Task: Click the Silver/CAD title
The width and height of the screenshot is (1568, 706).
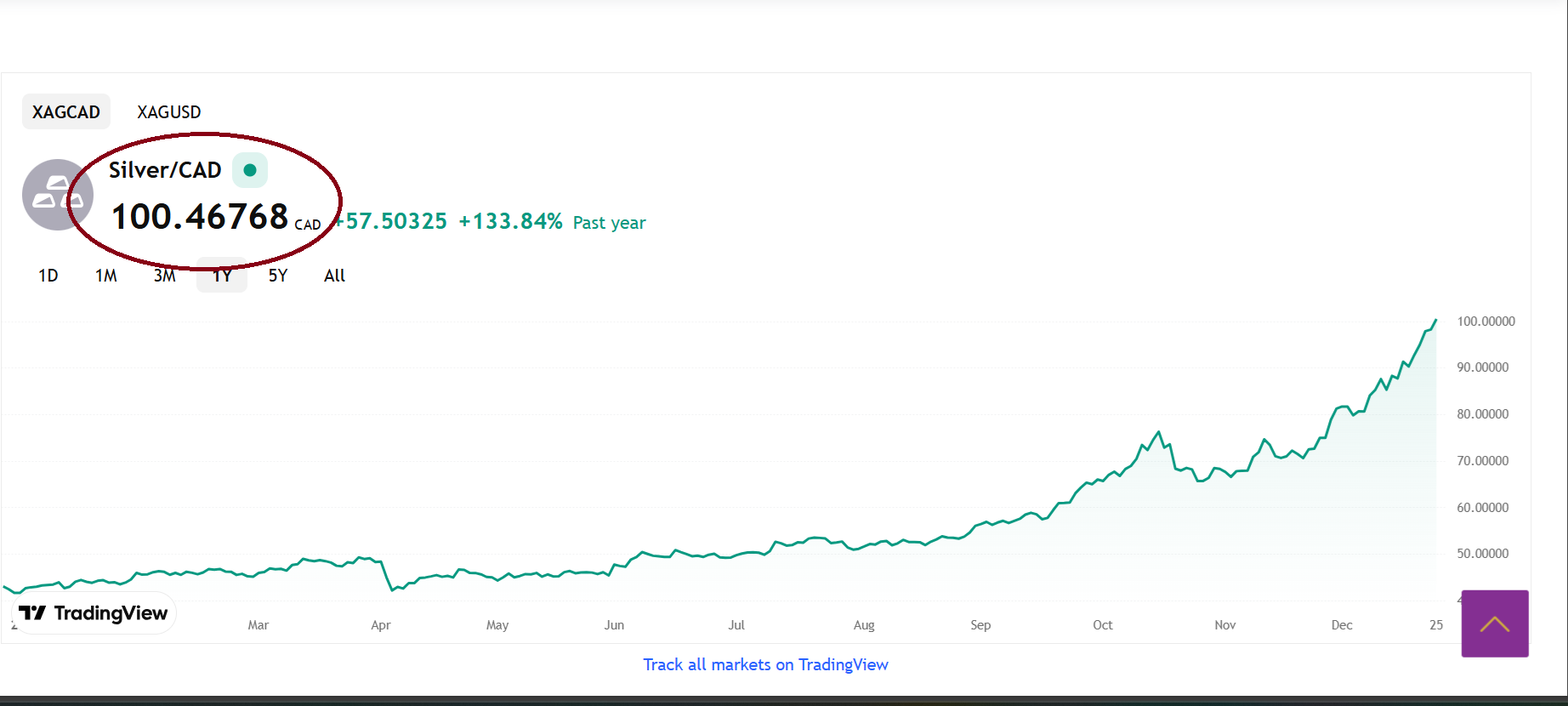Action: point(165,170)
